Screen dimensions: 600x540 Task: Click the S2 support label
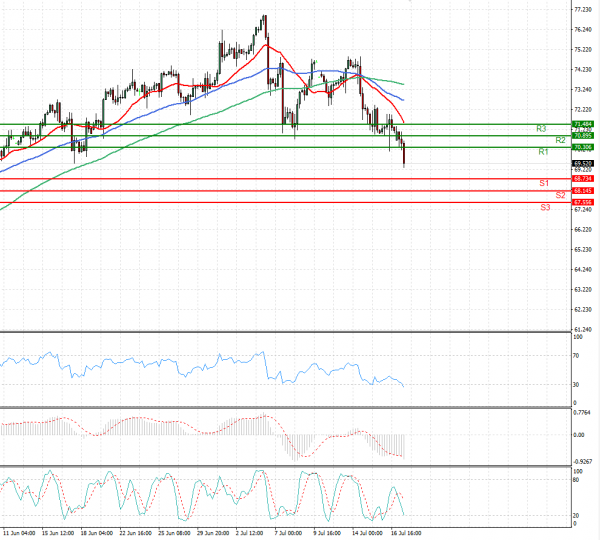(560, 195)
